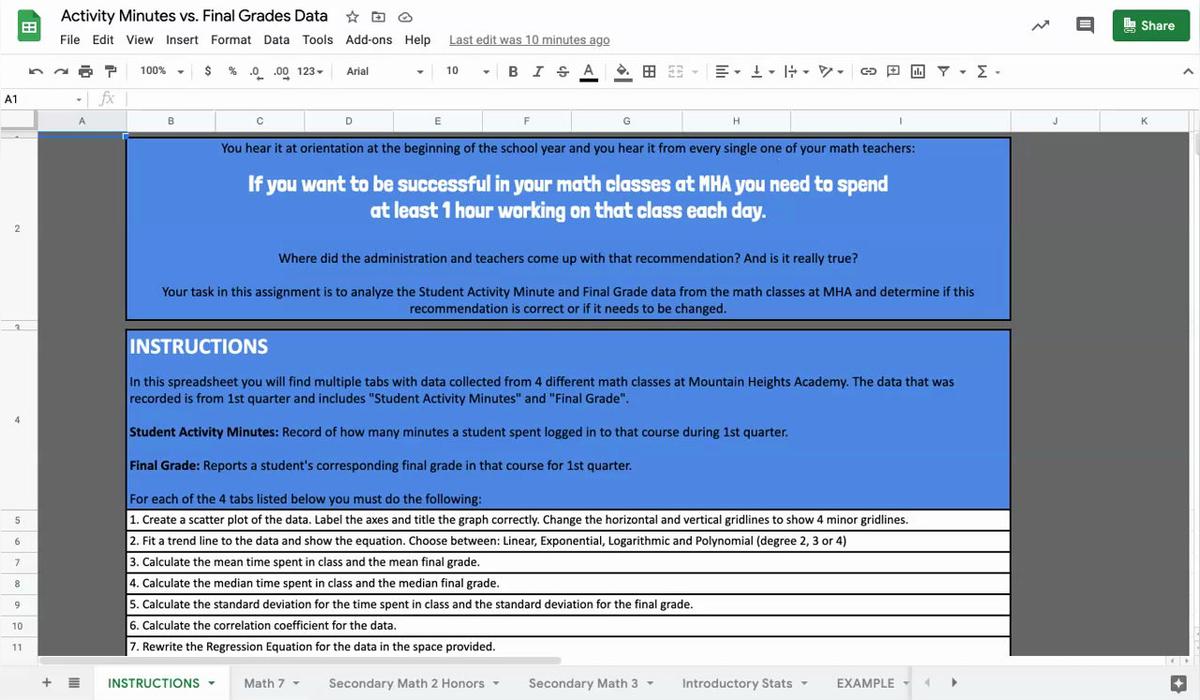Viewport: 1200px width, 700px height.
Task: Open comment history icon
Action: pos(1084,26)
